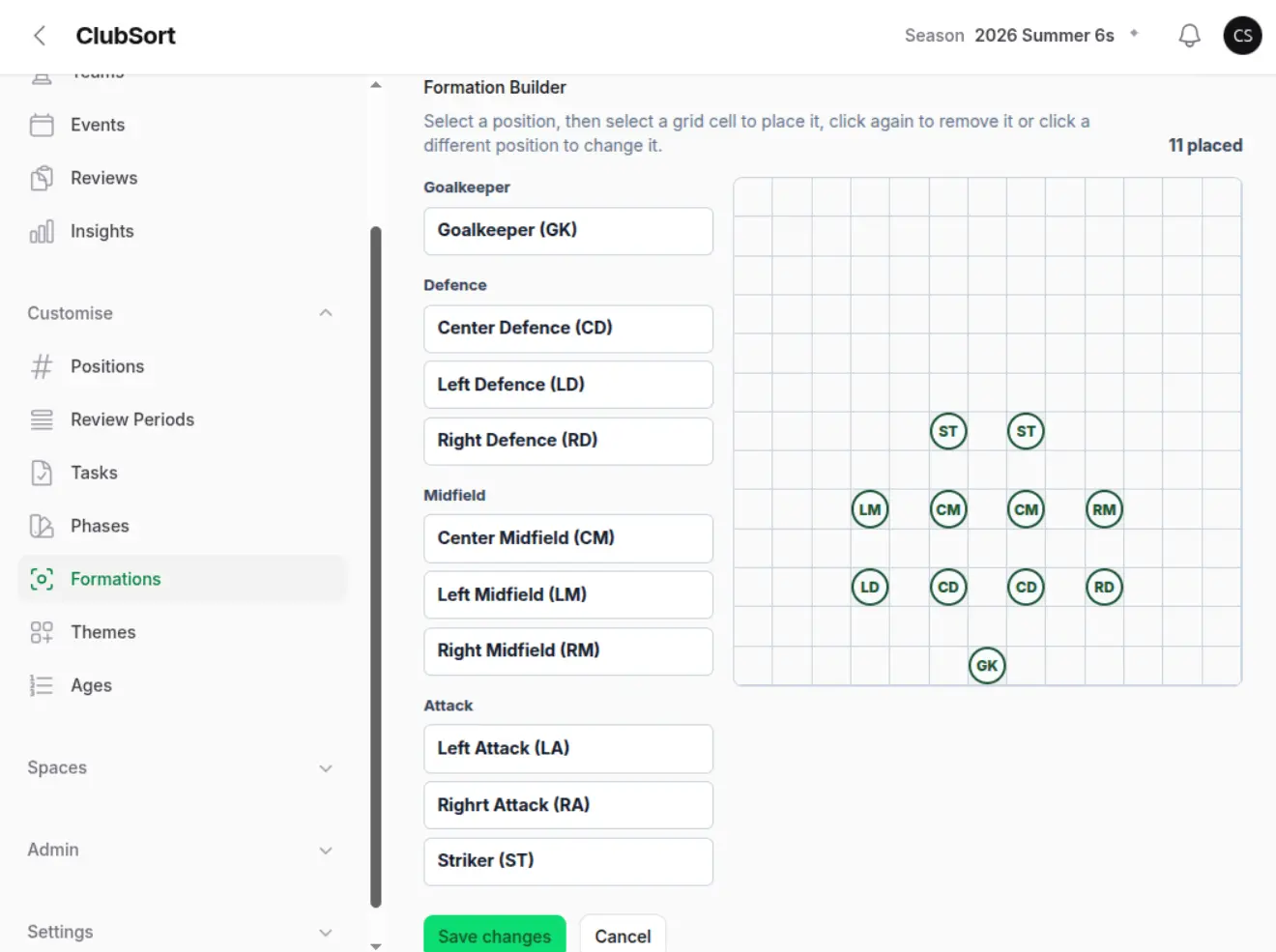Click the RM marker on the grid
The height and width of the screenshot is (952, 1276).
[1104, 509]
